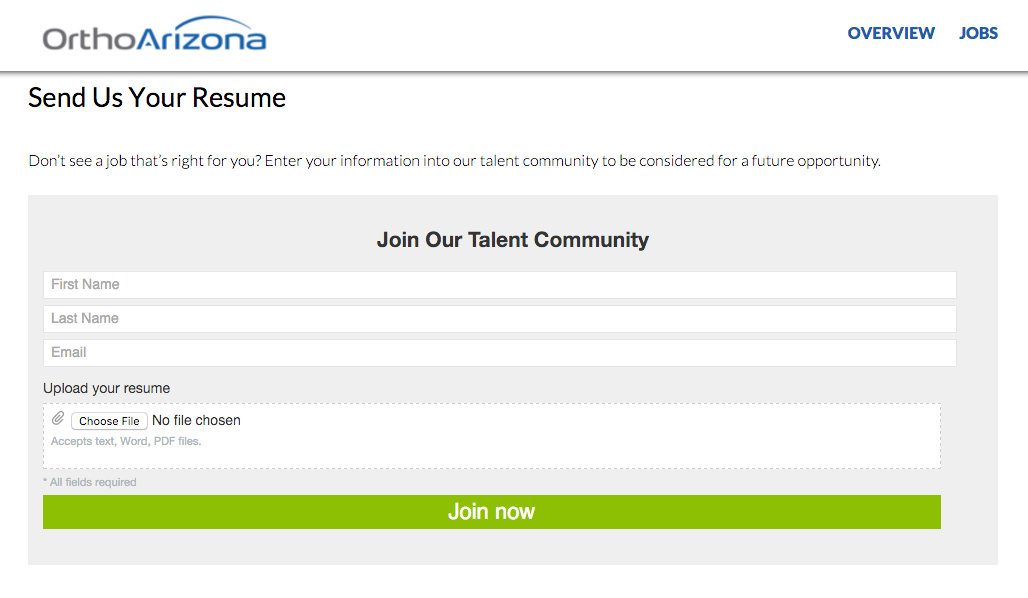The image size is (1028, 598).
Task: Click the blue "Arizona" part of logo
Action: [201, 35]
